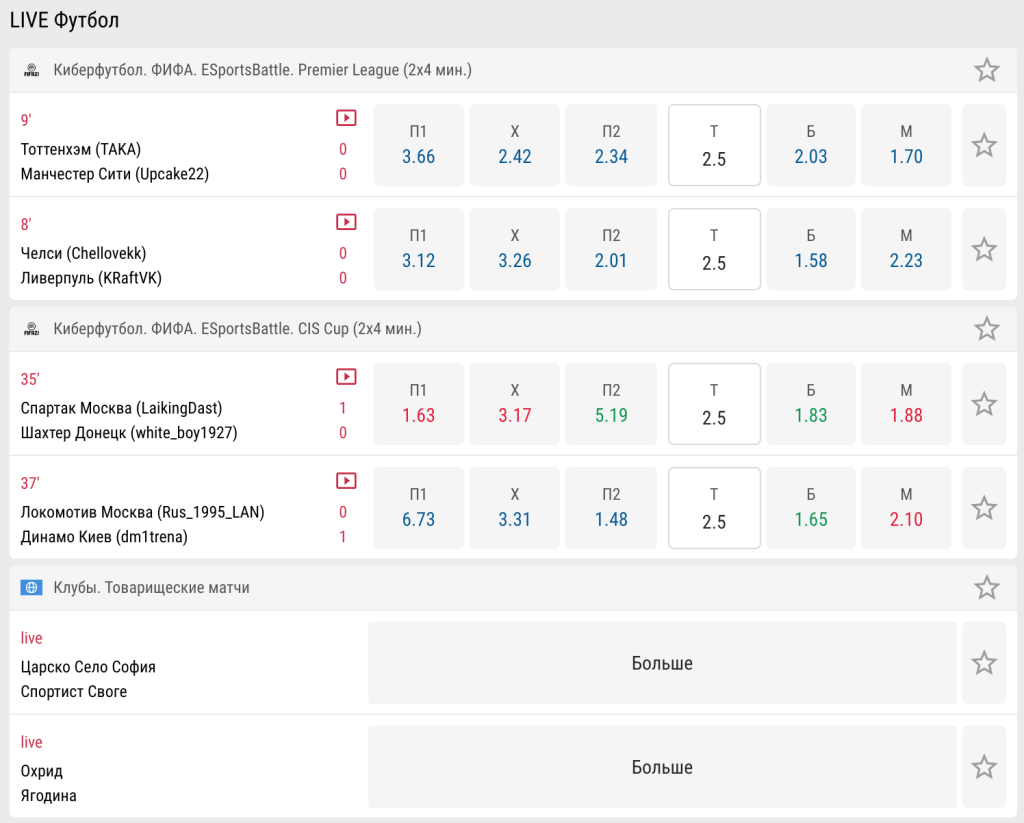Open total selector 2.5 for Tottenham match
The height and width of the screenshot is (823, 1024).
(x=714, y=146)
